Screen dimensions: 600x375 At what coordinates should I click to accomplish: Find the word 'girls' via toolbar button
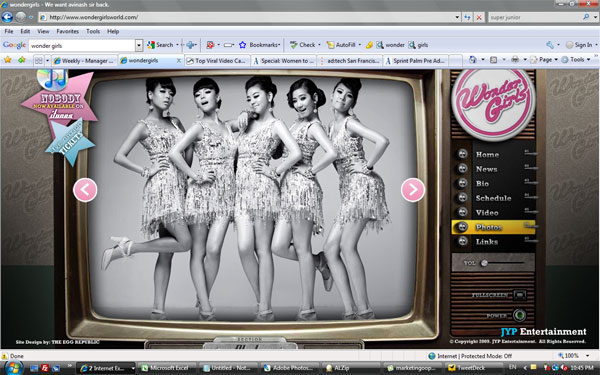pos(418,45)
